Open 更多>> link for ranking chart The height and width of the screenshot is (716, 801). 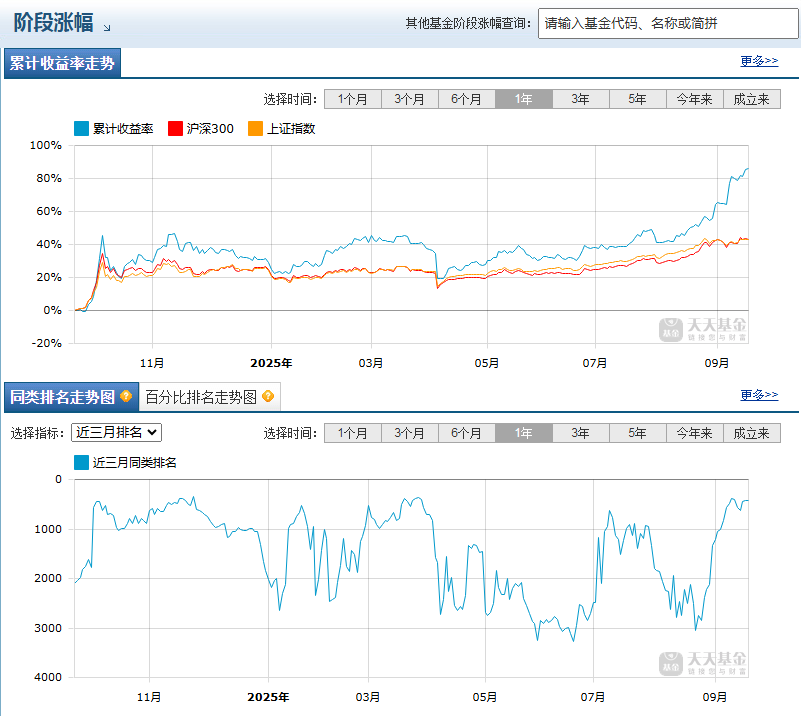click(760, 395)
